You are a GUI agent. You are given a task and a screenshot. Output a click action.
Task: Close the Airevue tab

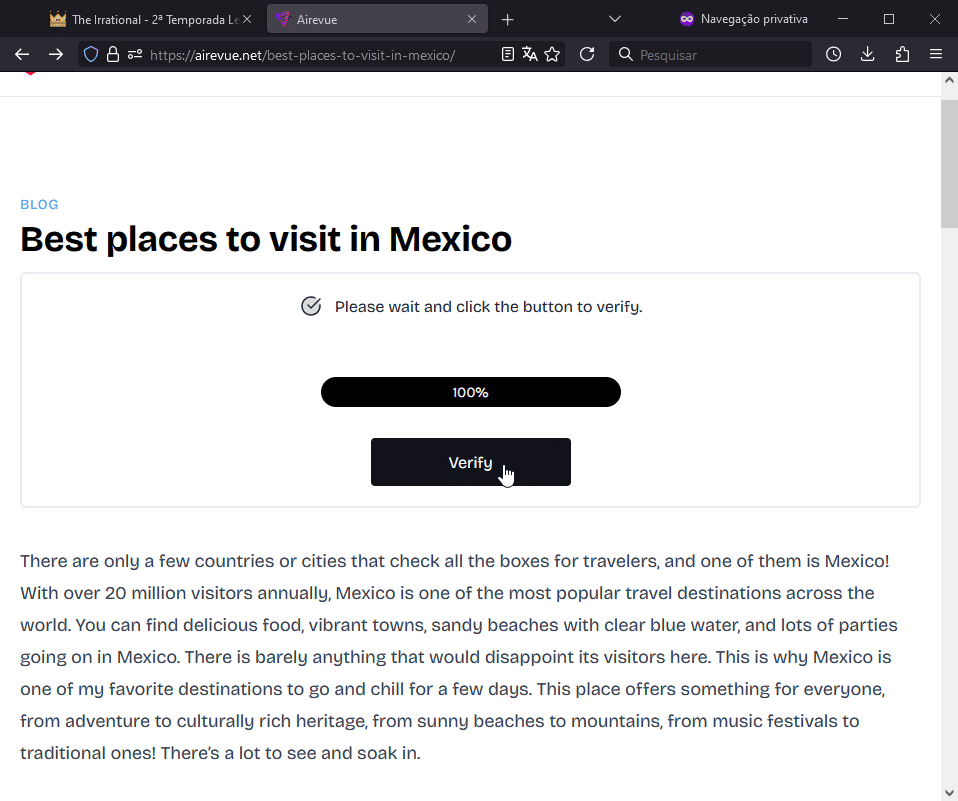472,20
